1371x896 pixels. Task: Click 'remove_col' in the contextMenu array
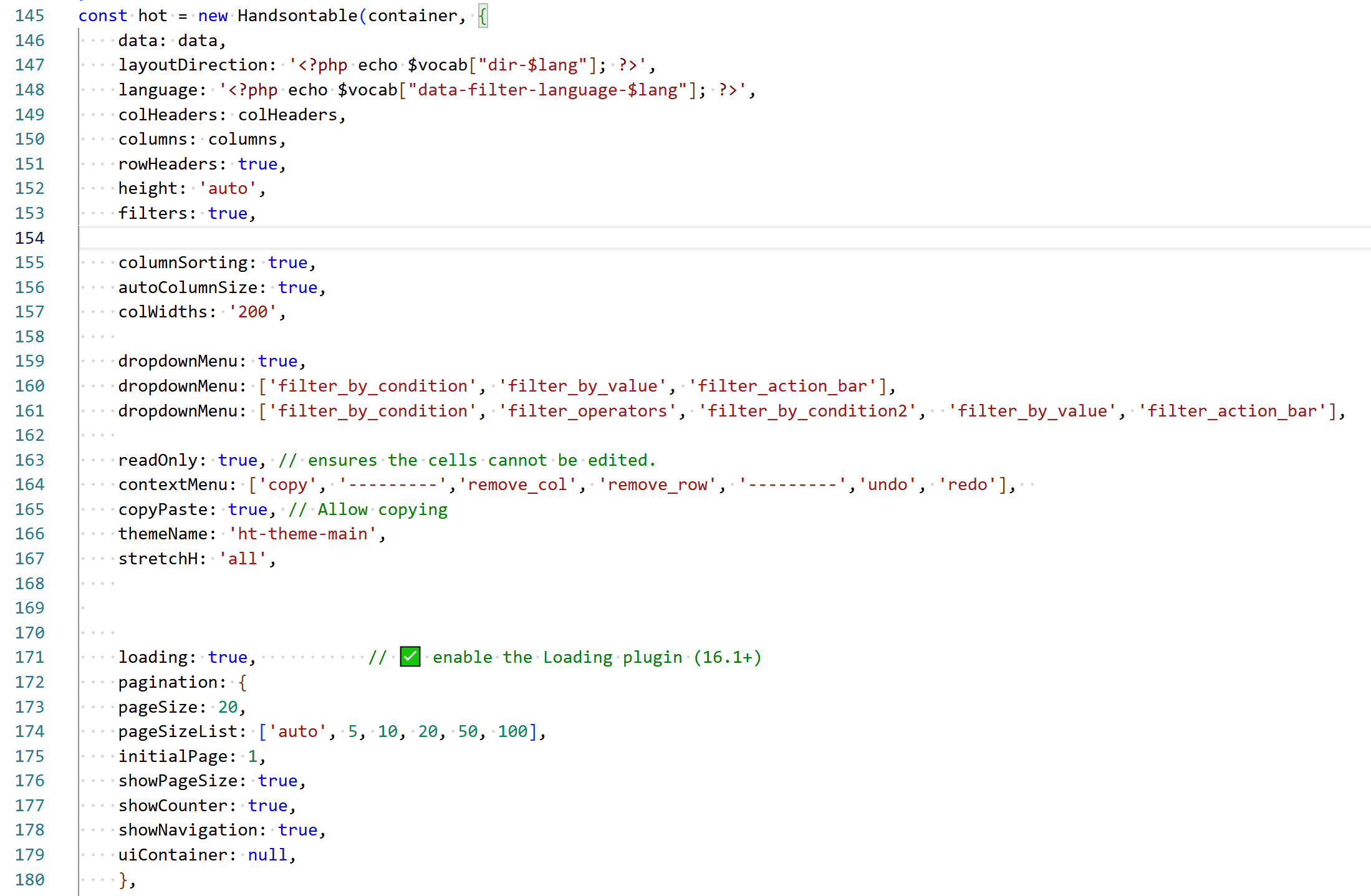click(x=517, y=484)
